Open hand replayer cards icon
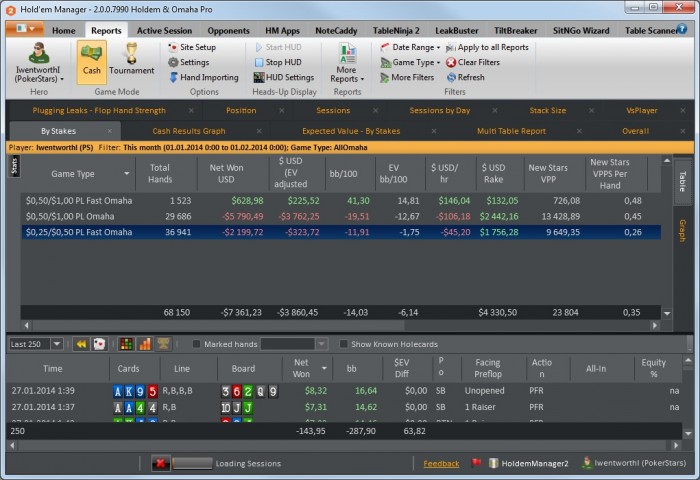The height and width of the screenshot is (480, 700). (x=99, y=344)
